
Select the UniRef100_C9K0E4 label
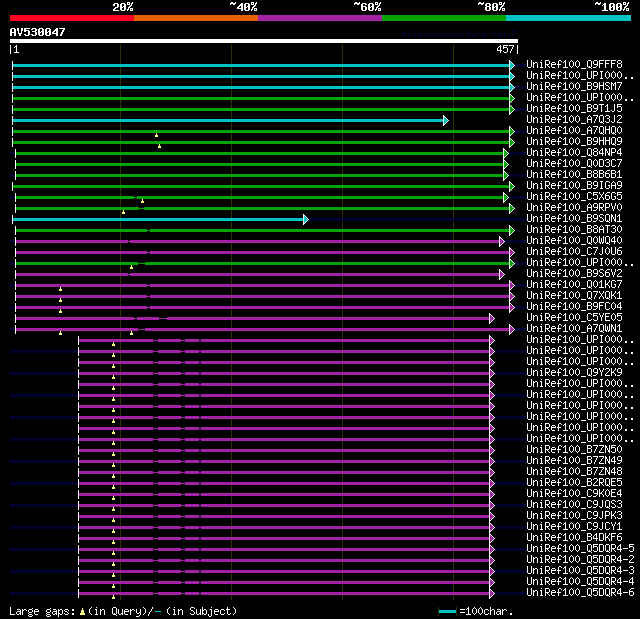click(x=574, y=494)
